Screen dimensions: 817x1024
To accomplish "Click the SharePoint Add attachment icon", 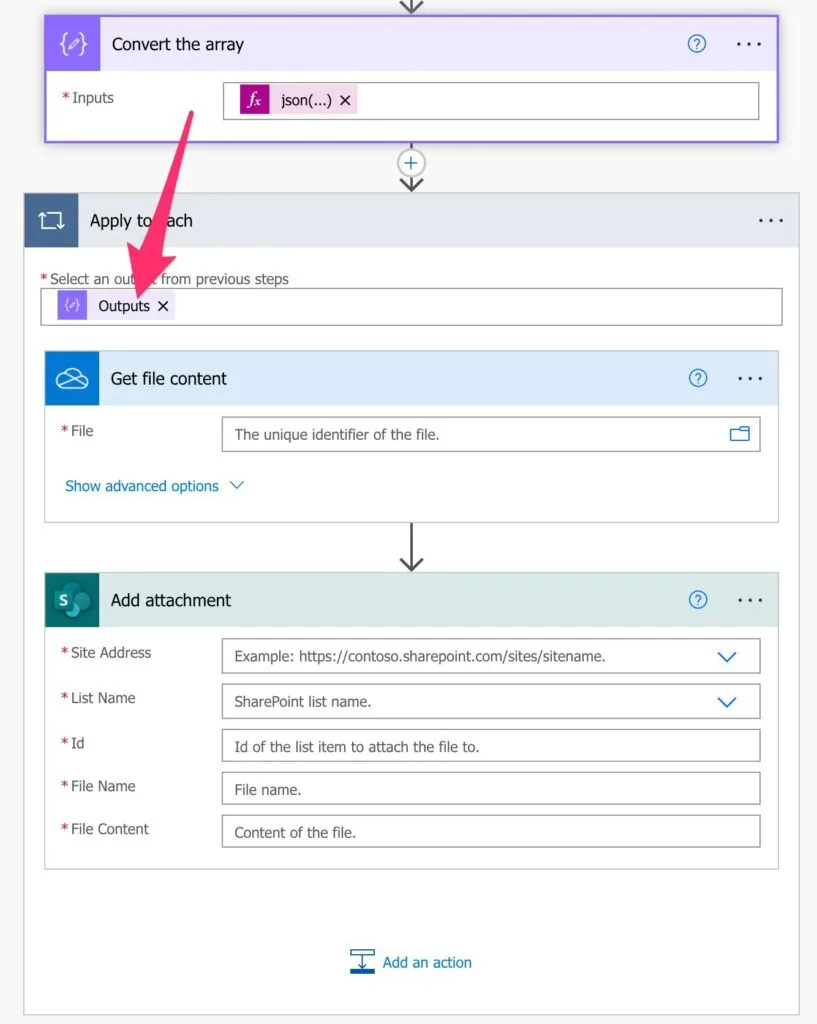I will 72,600.
